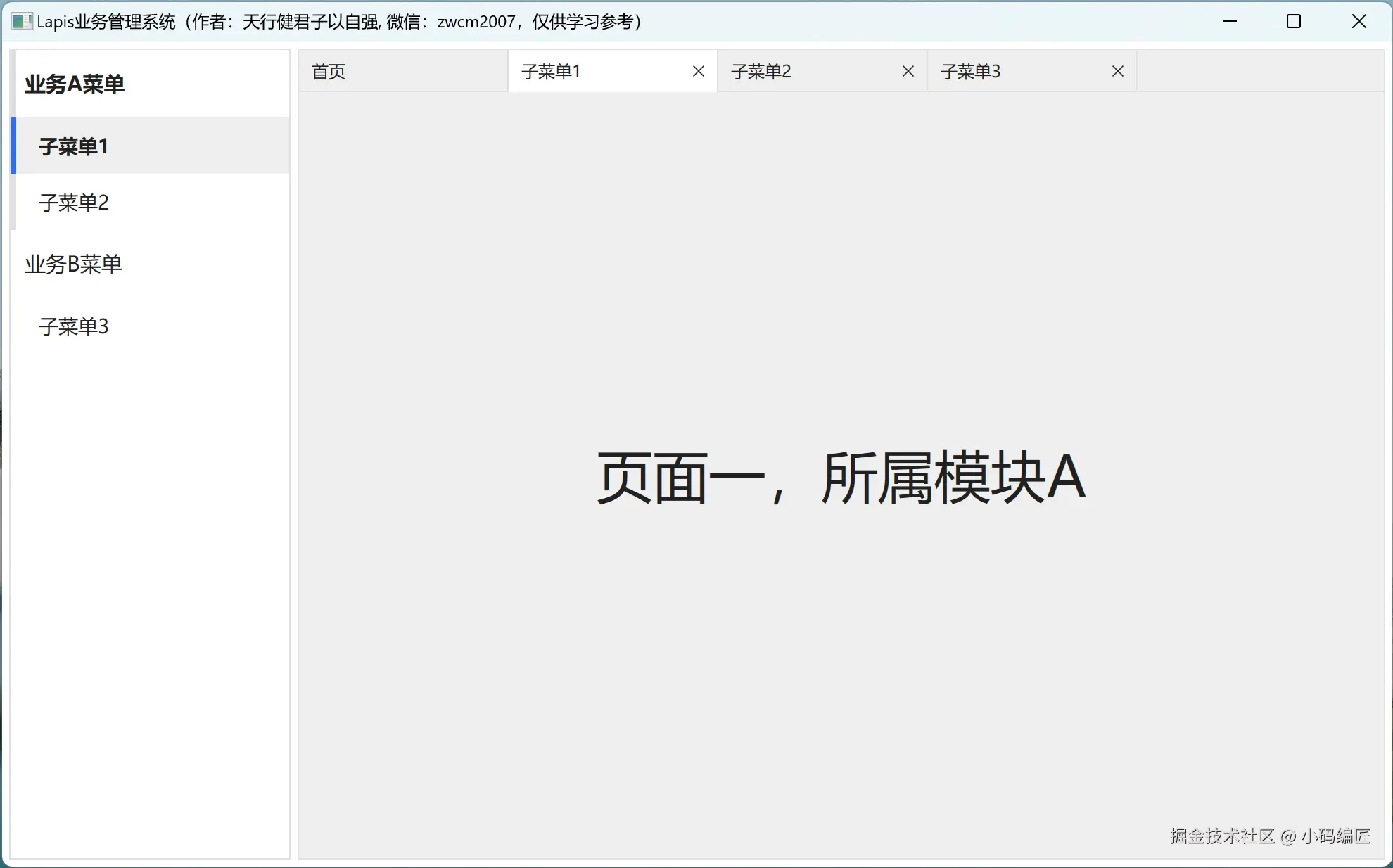Close the Lapis application window

pyautogui.click(x=1359, y=21)
